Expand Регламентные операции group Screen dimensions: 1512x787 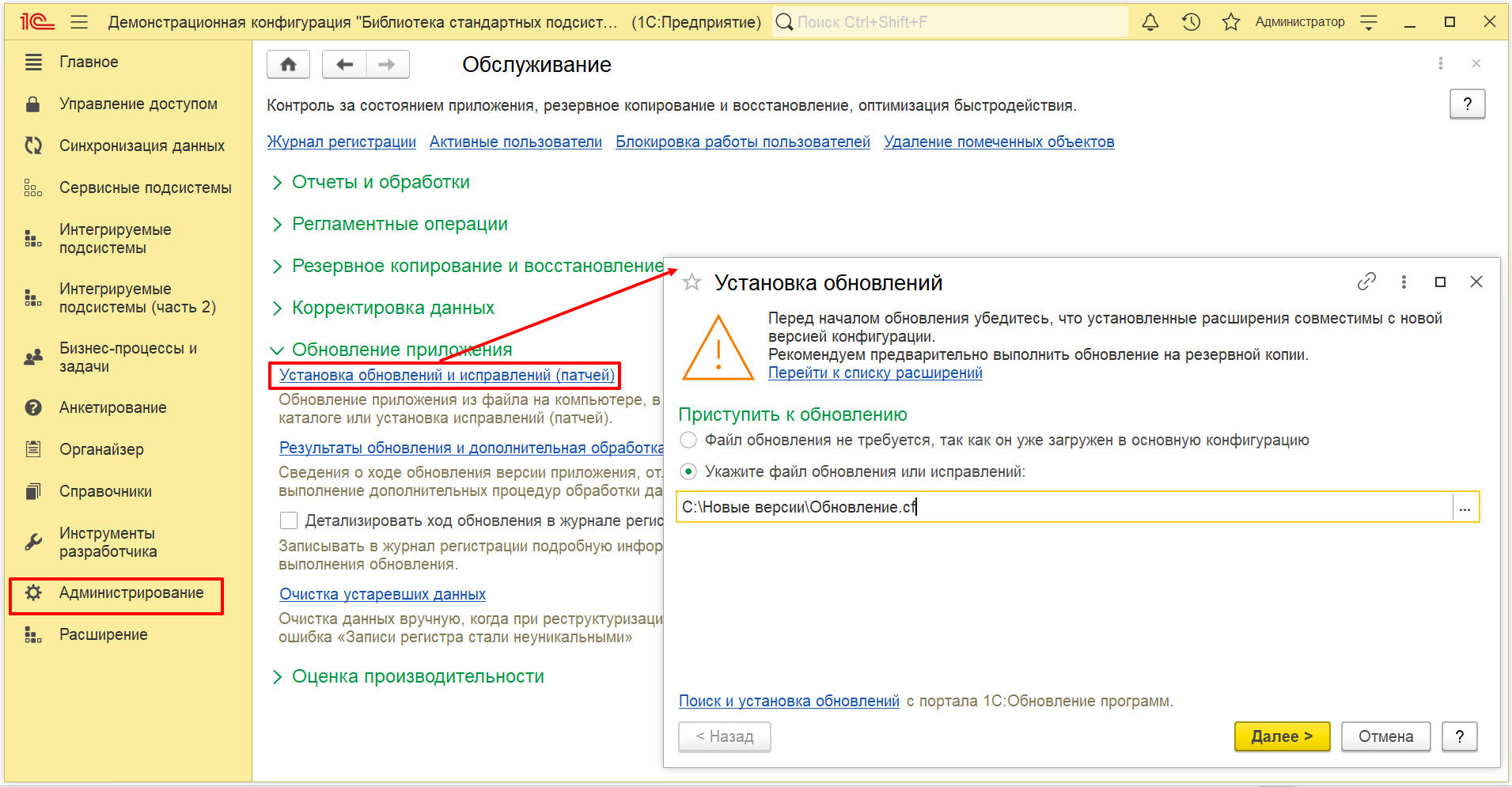pyautogui.click(x=400, y=224)
